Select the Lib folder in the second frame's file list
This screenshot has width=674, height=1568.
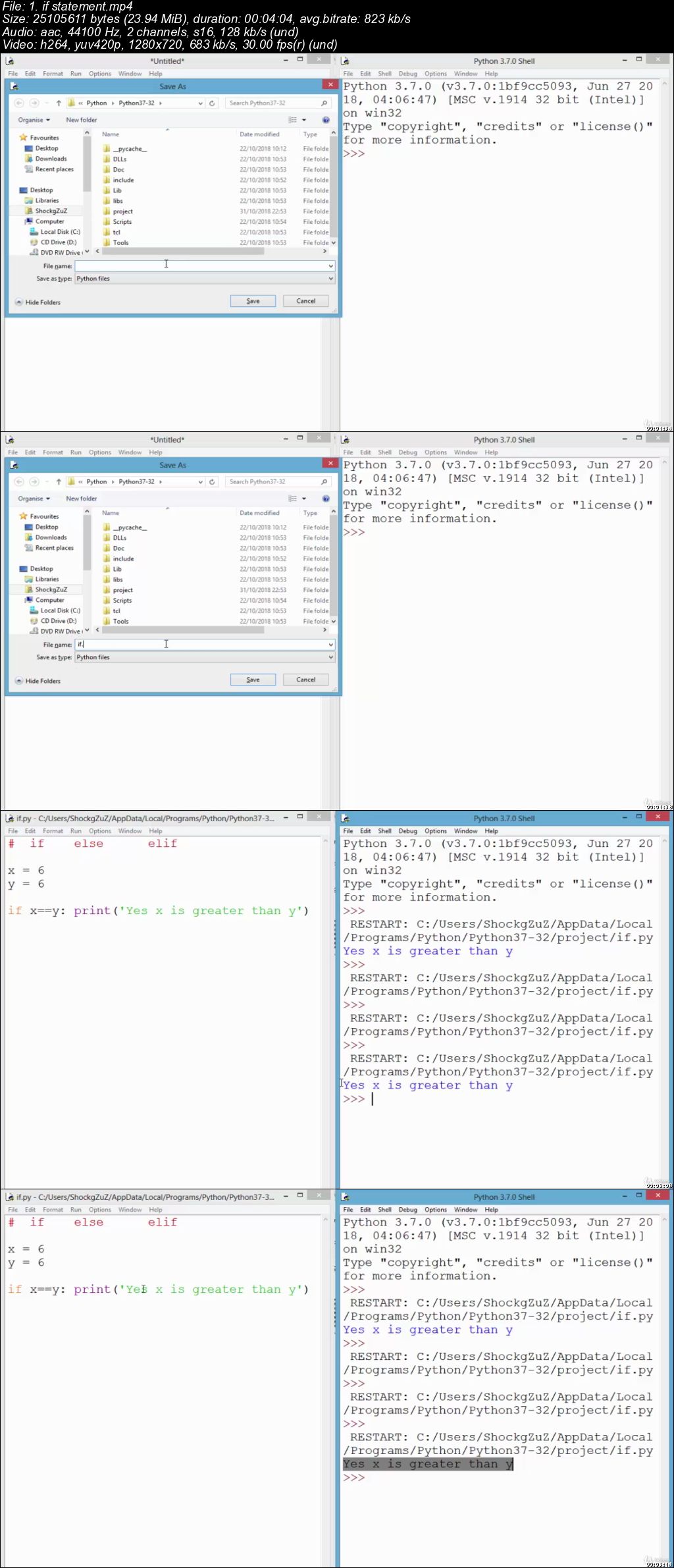point(117,569)
